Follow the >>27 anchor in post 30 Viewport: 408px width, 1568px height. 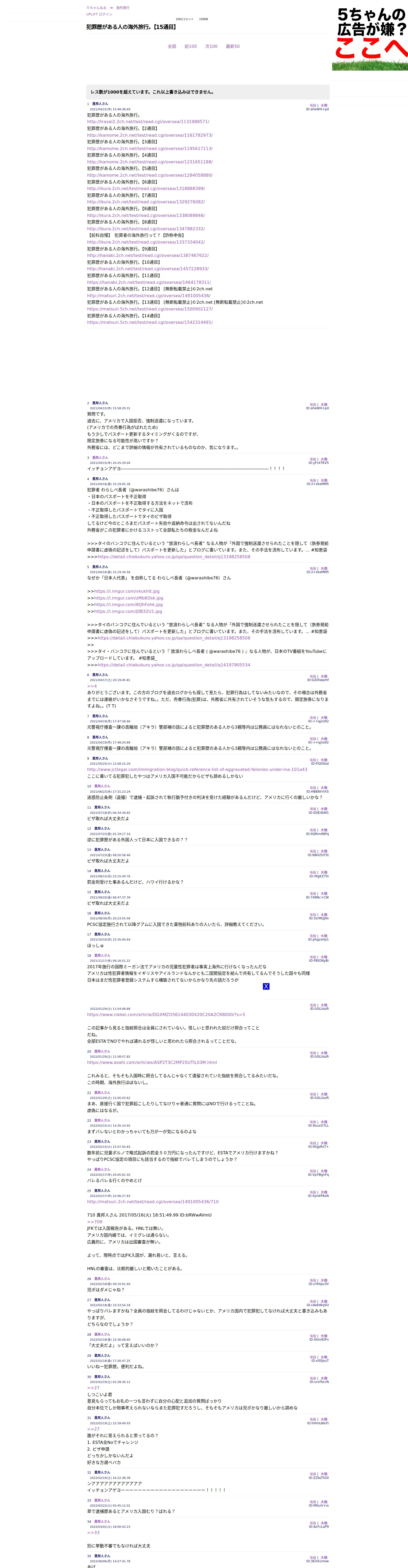coord(93,1388)
